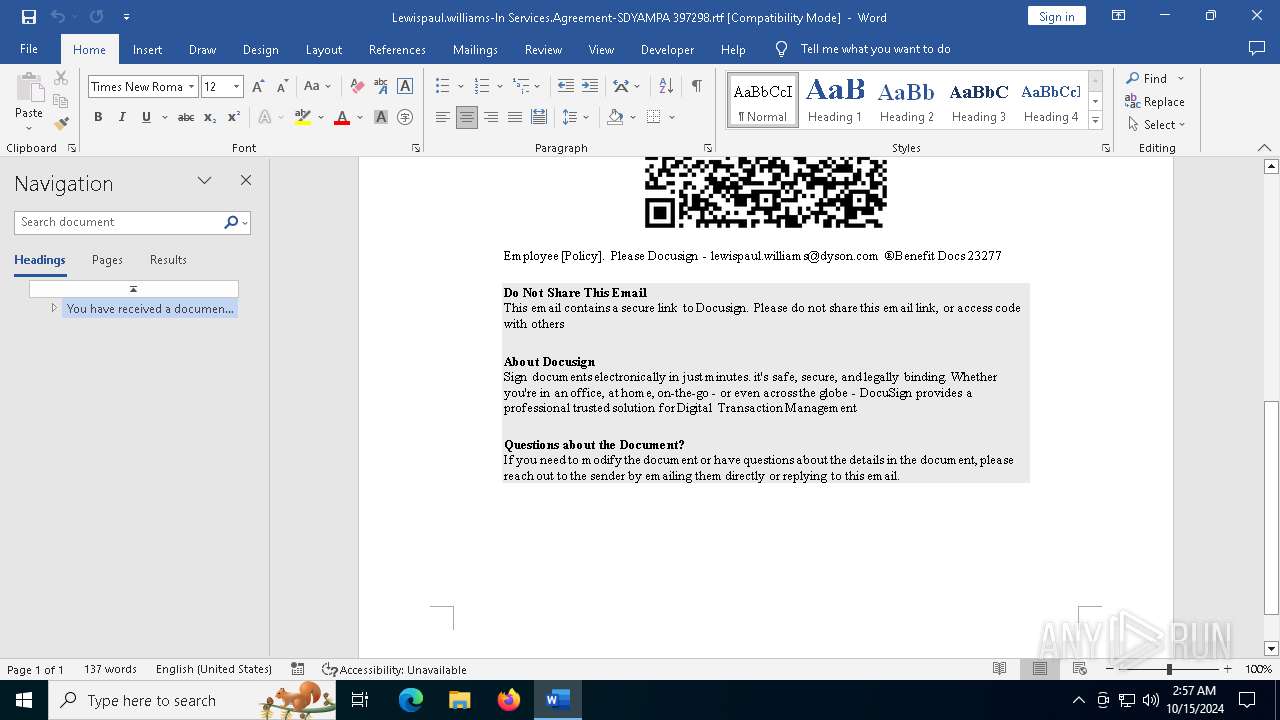Screen dimensions: 1280x720
Task: Open Firefox from taskbar
Action: pos(509,700)
